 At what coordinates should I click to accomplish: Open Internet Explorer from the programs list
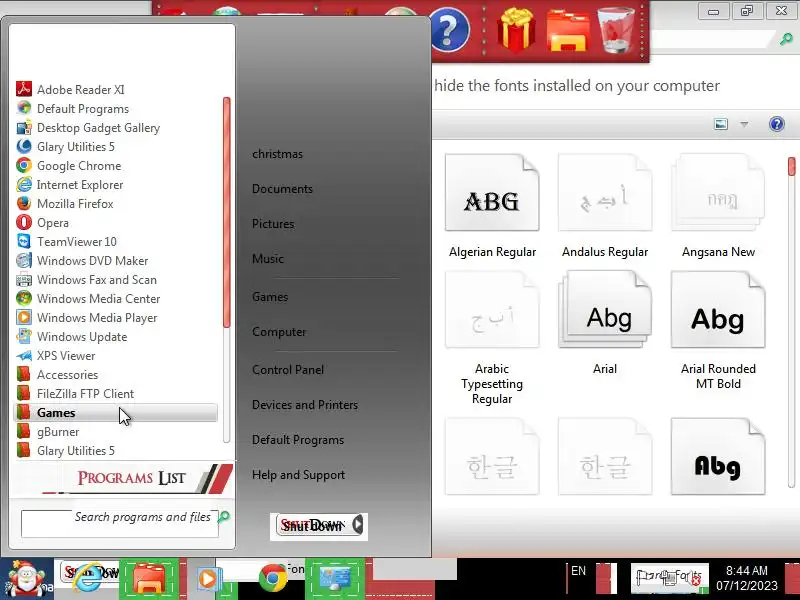pos(70,185)
